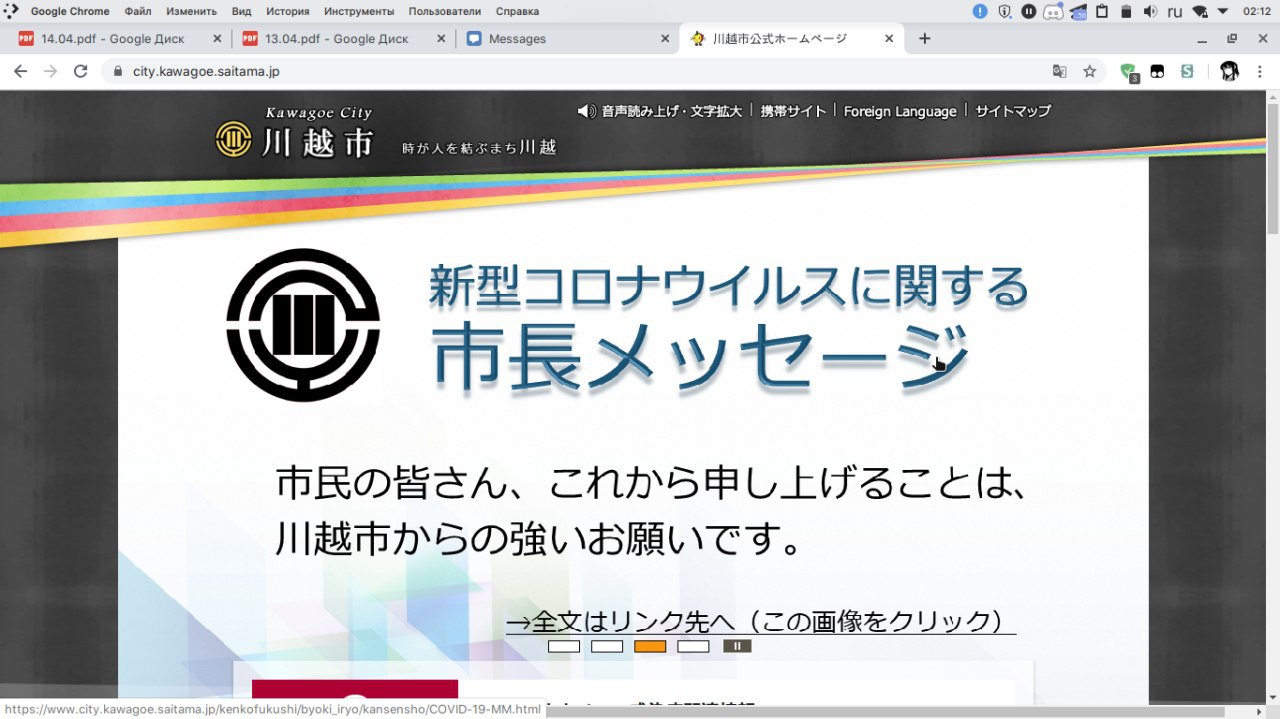1280x719 pixels.
Task: Switch to 14.04.pdf Google Диск tab
Action: pyautogui.click(x=119, y=39)
